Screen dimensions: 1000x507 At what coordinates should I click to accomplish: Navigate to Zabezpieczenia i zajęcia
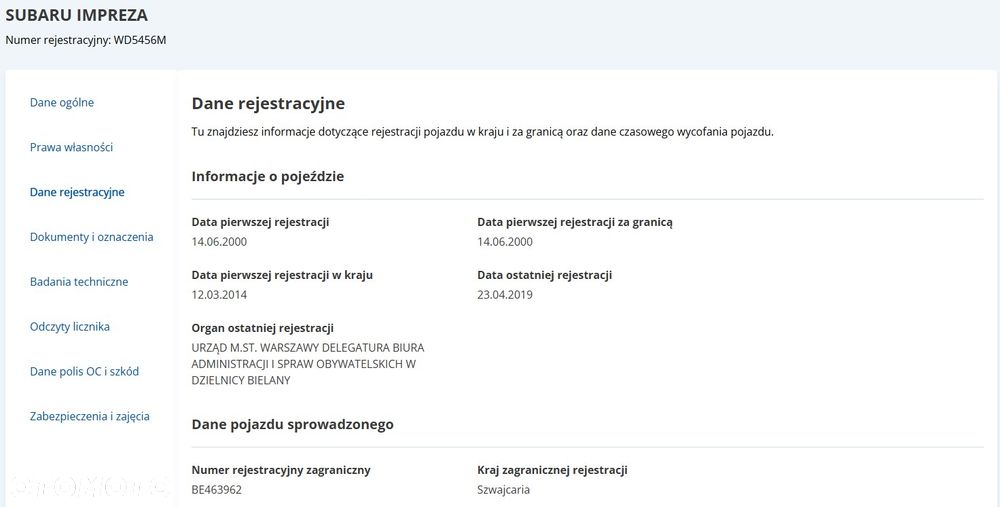pyautogui.click(x=89, y=416)
